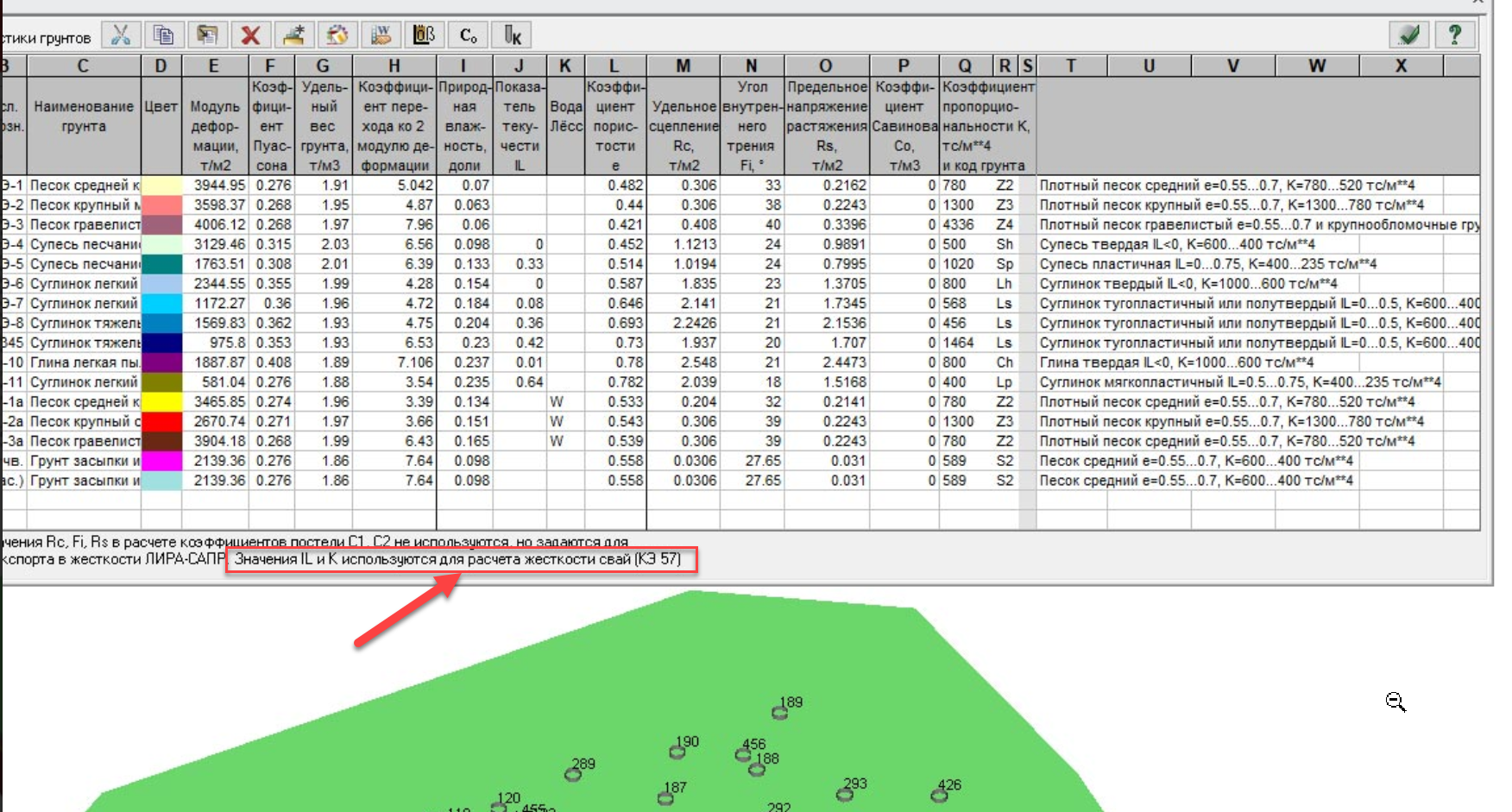Click the add new soil row icon
The height and width of the screenshot is (812, 1512).
[x=294, y=35]
